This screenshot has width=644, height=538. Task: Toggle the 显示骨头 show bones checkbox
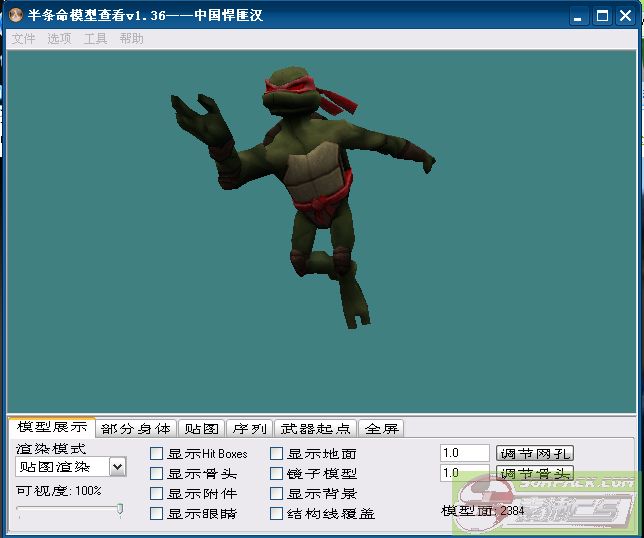[x=157, y=474]
